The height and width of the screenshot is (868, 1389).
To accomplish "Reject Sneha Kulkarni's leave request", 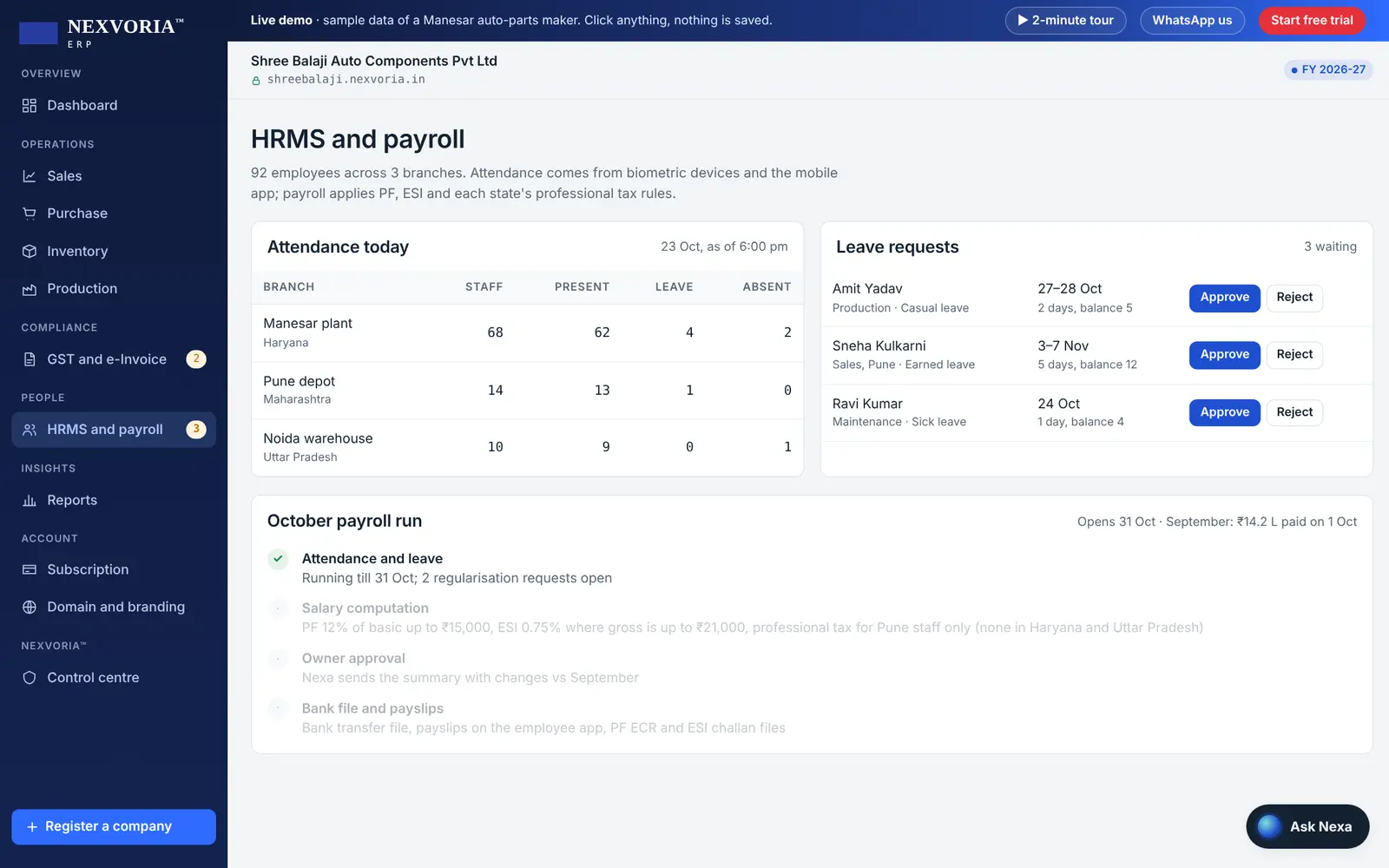I will 1294,355.
